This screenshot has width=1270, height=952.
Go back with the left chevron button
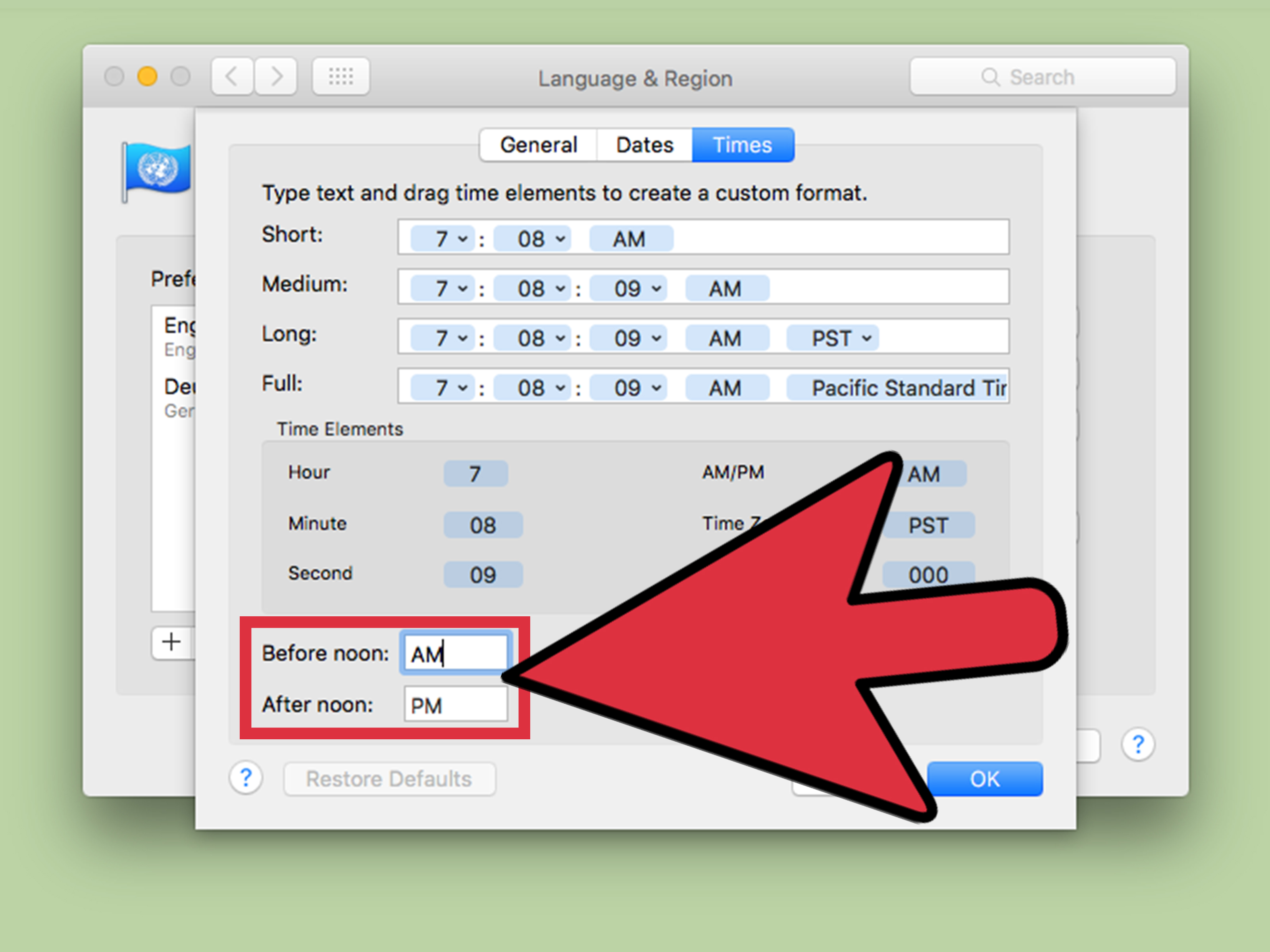point(232,76)
